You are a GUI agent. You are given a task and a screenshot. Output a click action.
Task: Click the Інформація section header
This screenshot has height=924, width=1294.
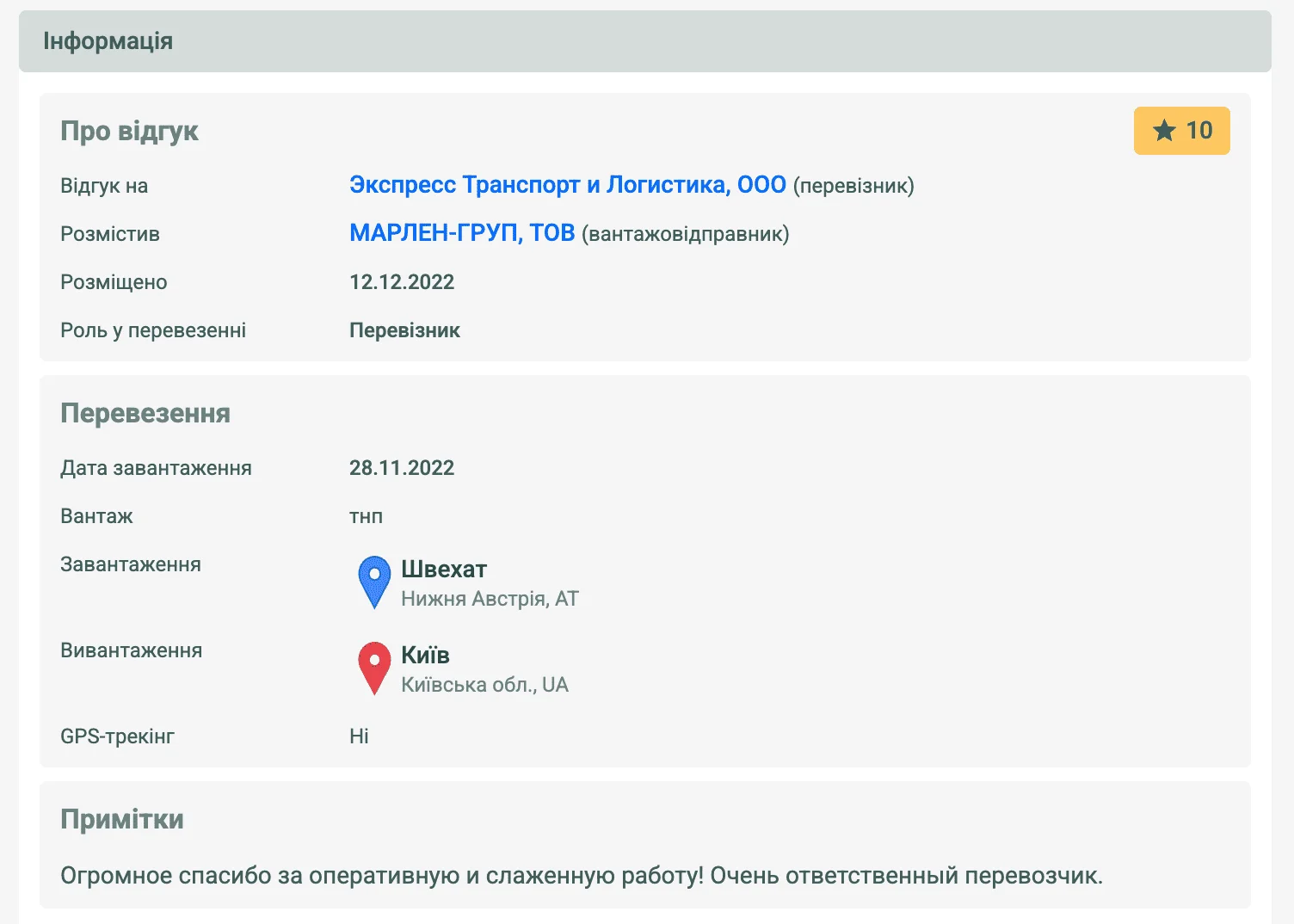[x=108, y=41]
